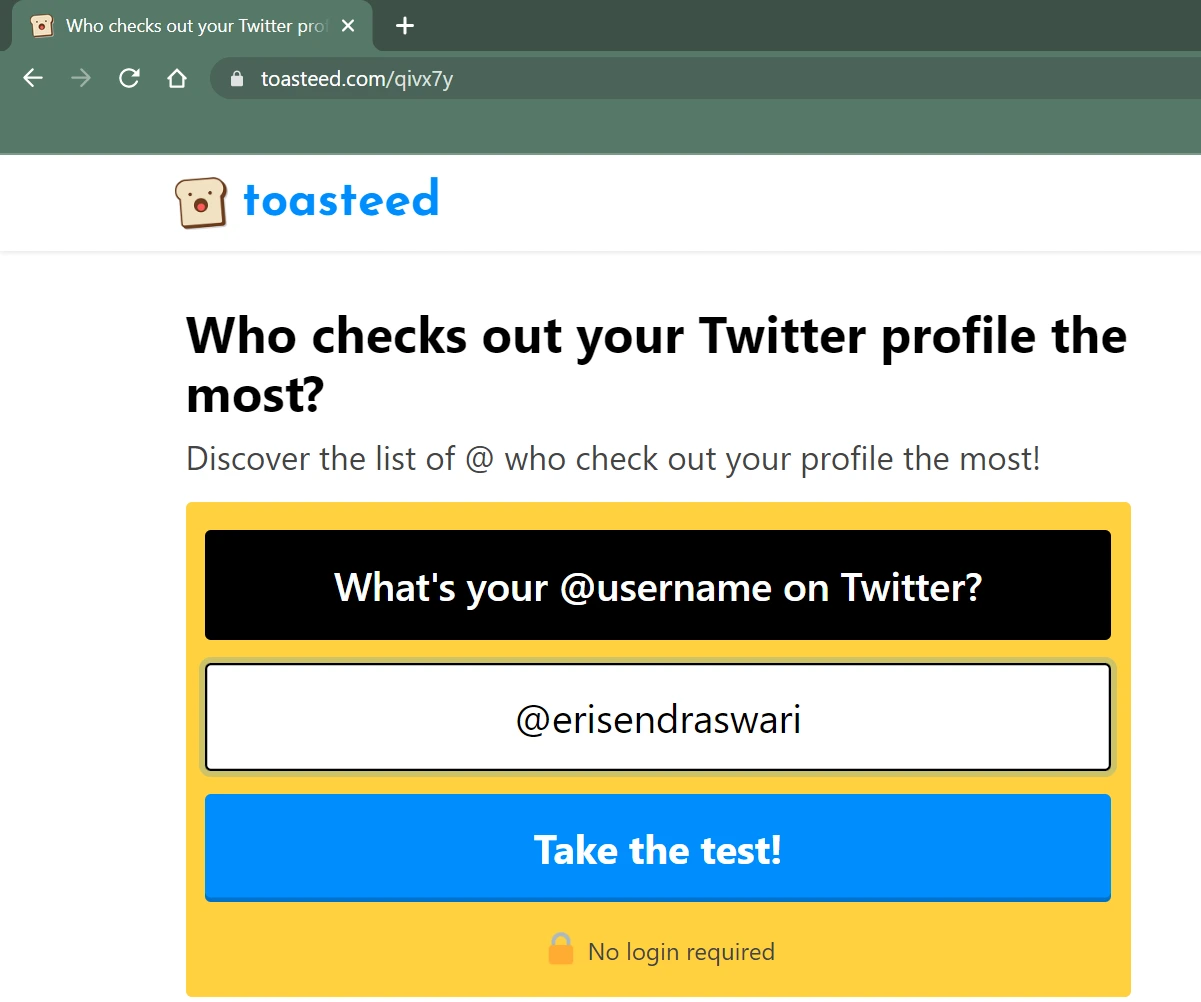Open the toasteed wordmark link
This screenshot has height=1002, width=1201.
[x=341, y=199]
